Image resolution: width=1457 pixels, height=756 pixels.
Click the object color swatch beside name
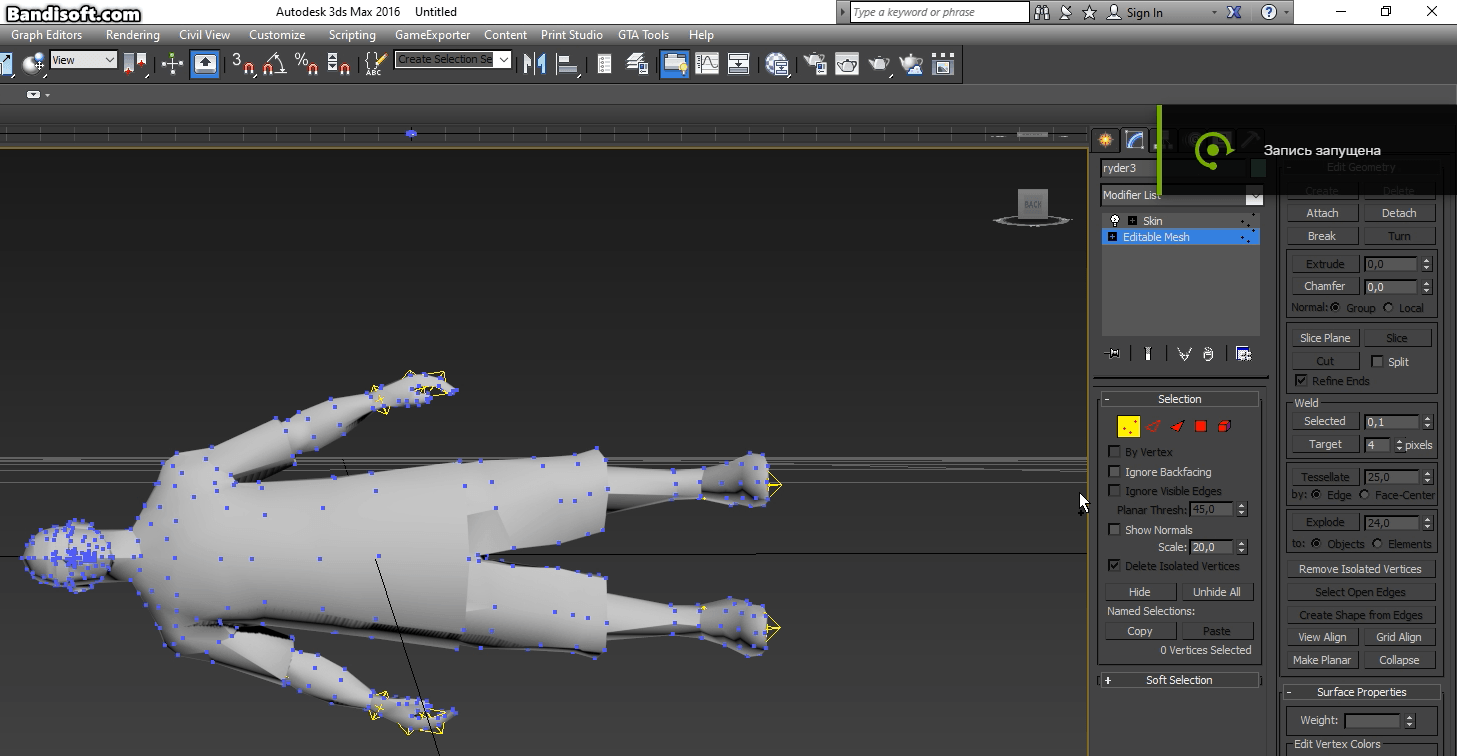pyautogui.click(x=1257, y=168)
